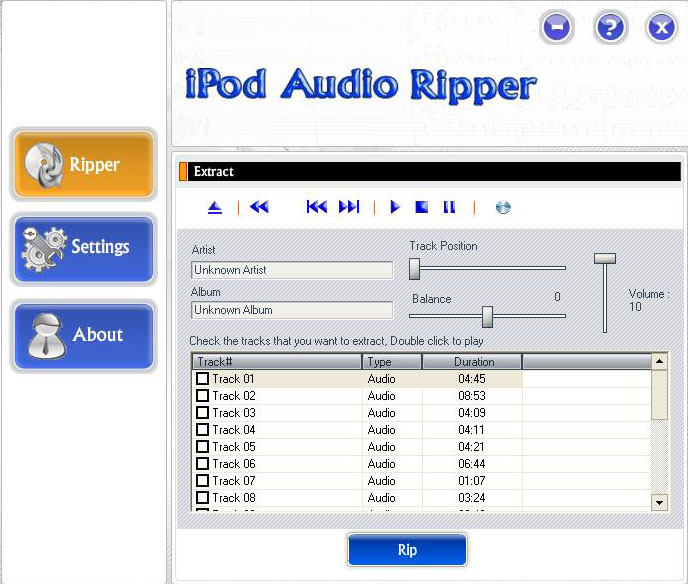Click the Rip button
The height and width of the screenshot is (584, 688).
coord(407,550)
